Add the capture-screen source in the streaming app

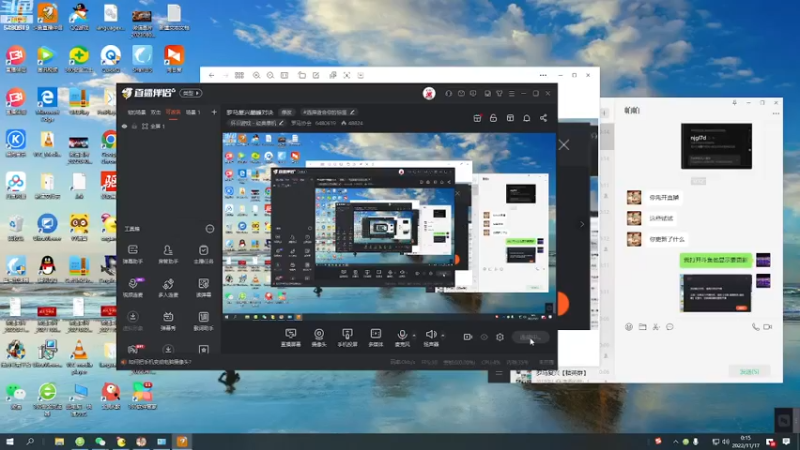[290, 337]
